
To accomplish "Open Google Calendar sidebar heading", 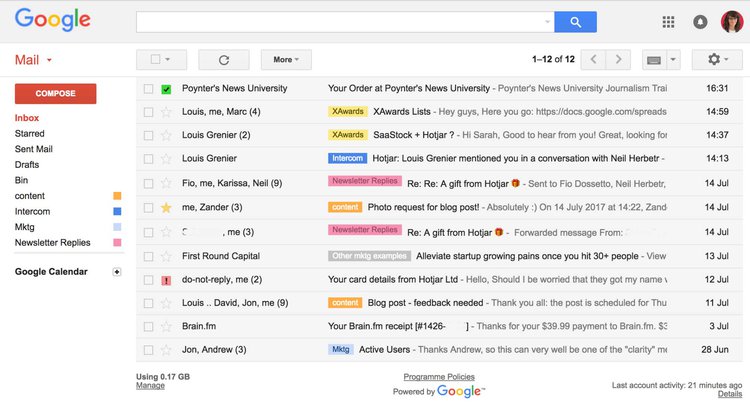I will pos(51,272).
